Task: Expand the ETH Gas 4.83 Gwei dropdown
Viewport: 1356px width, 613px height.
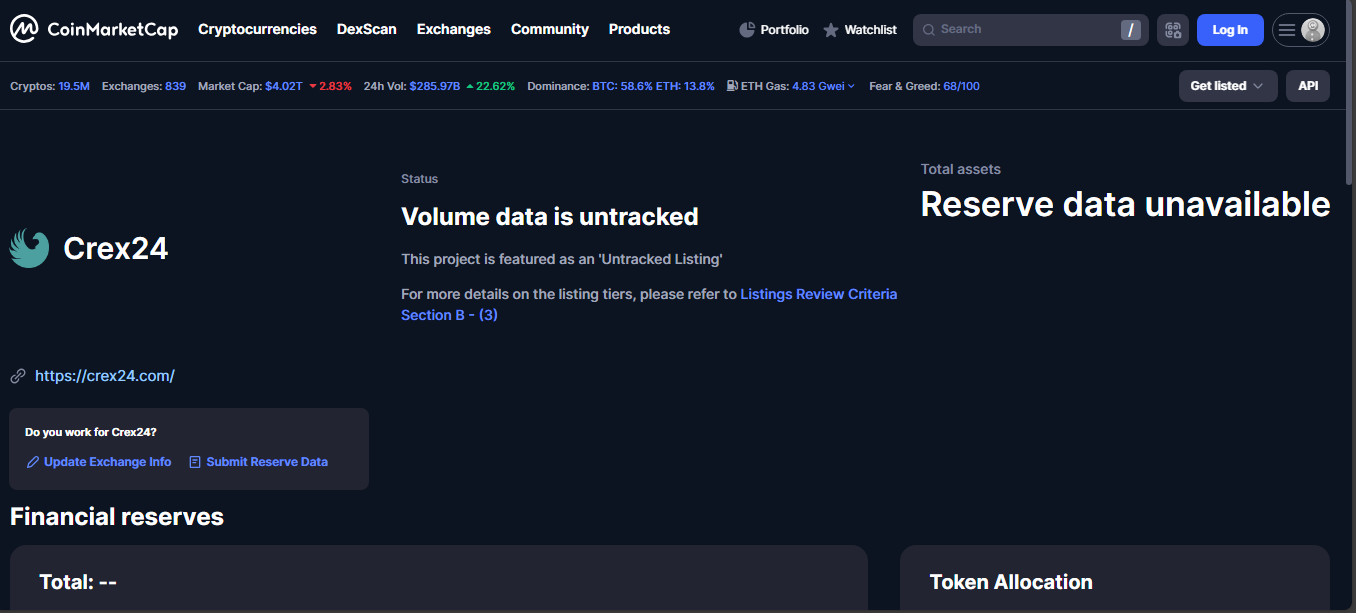Action: (x=823, y=86)
